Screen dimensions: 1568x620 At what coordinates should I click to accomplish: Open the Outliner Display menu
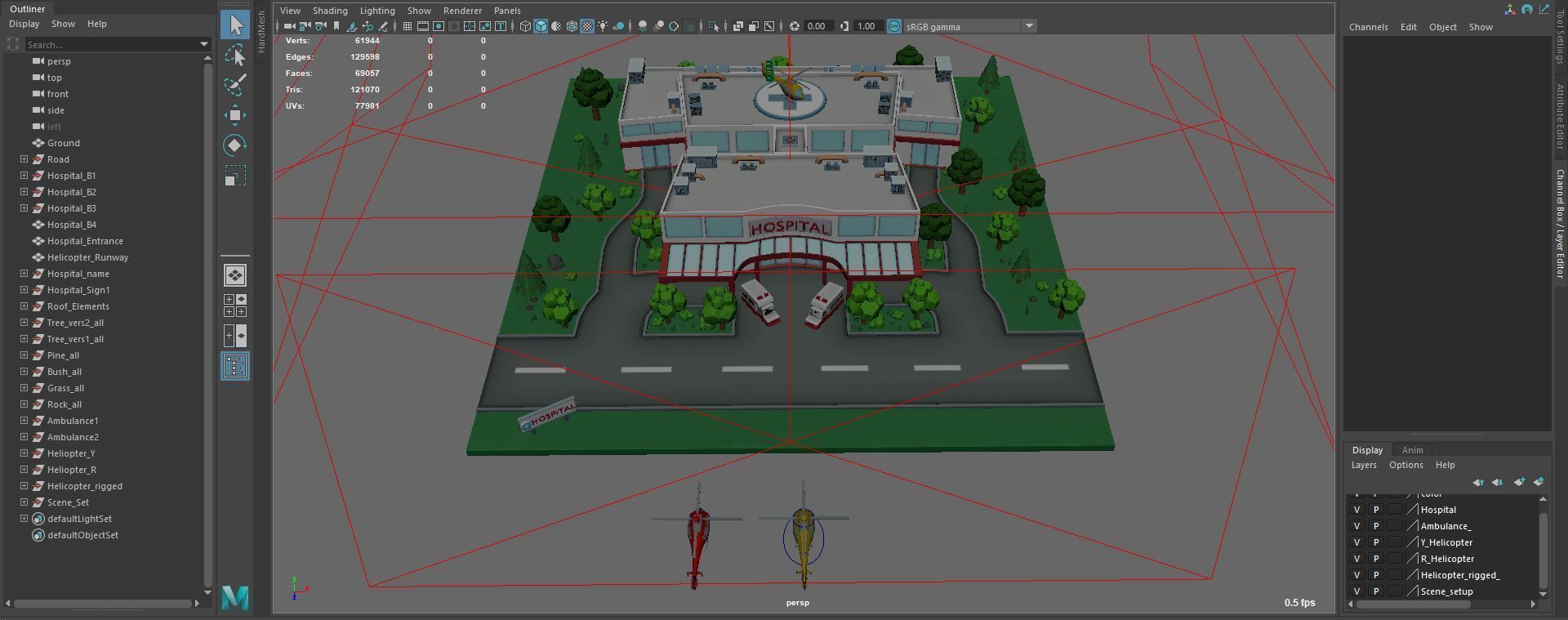tap(24, 24)
